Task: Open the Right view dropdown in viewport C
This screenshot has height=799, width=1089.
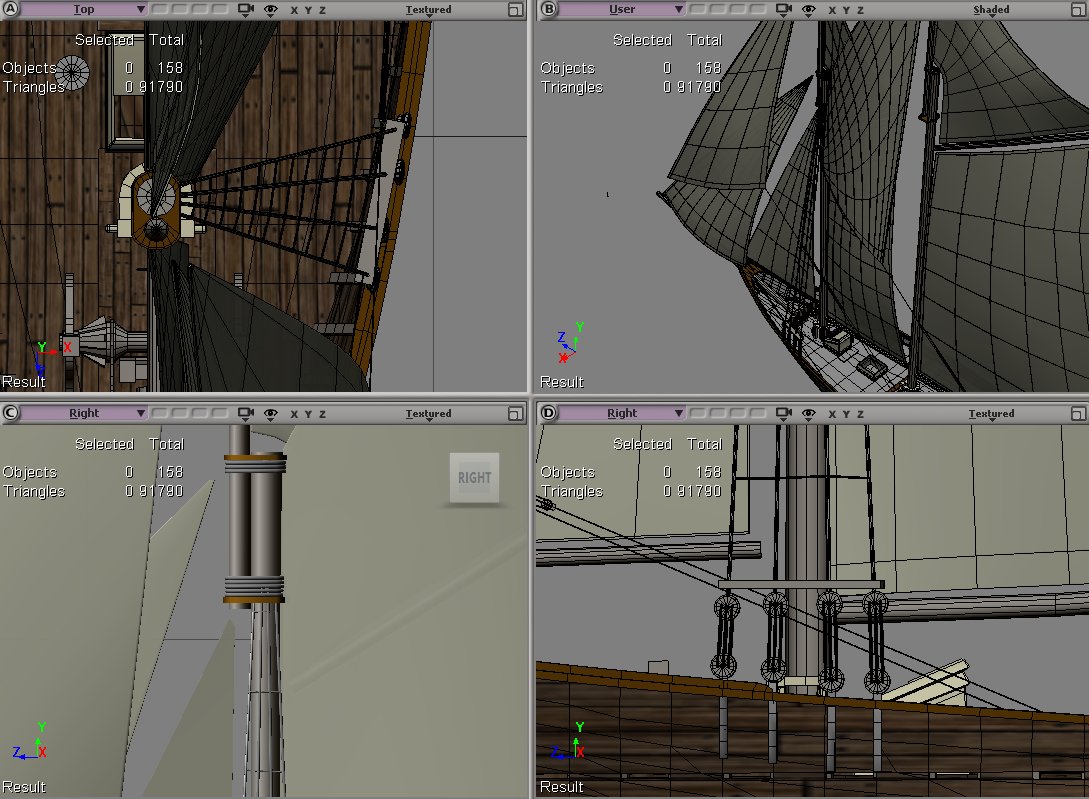Action: [84, 414]
